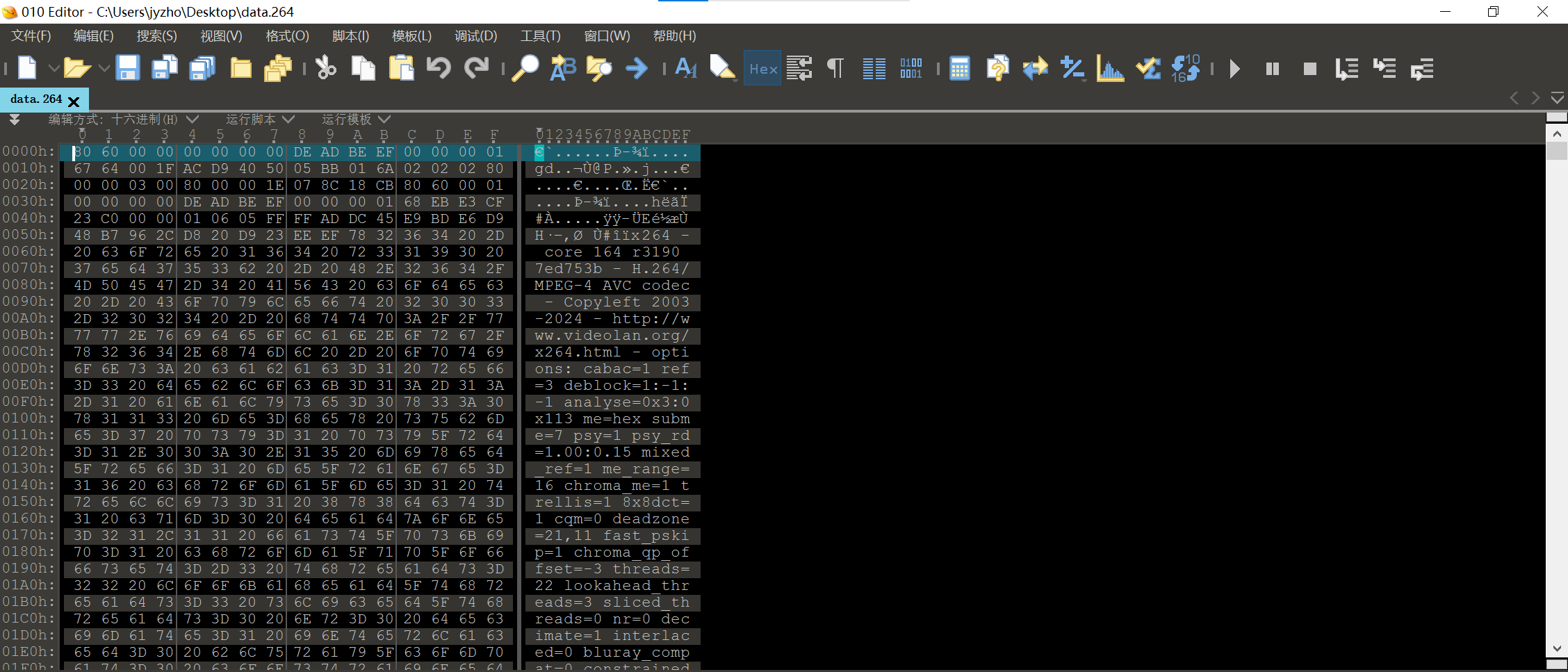Copy selection with the two-pages icon

click(x=363, y=68)
